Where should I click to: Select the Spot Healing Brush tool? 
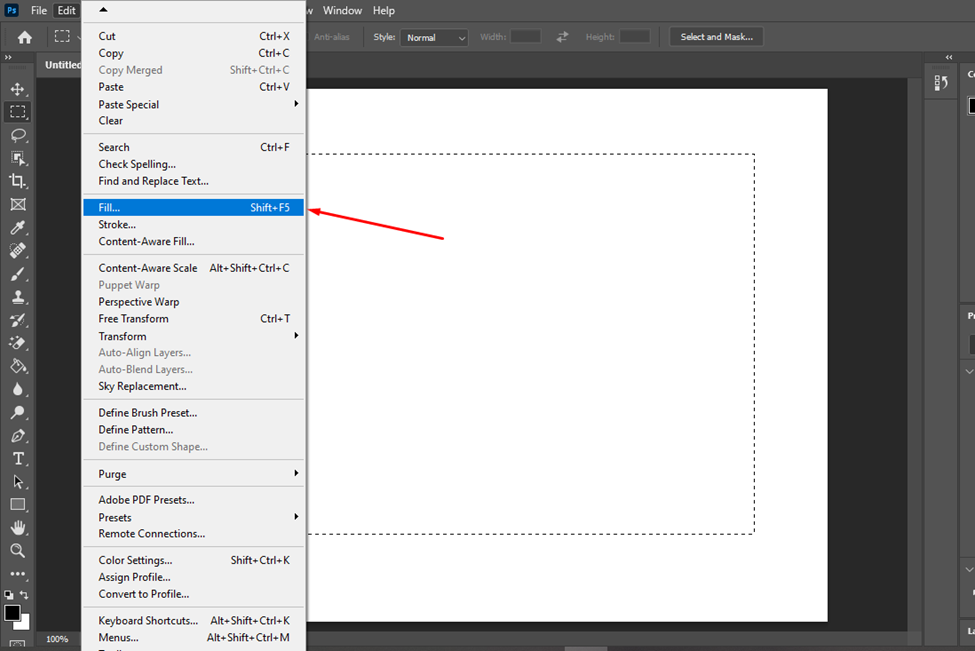tap(17, 251)
